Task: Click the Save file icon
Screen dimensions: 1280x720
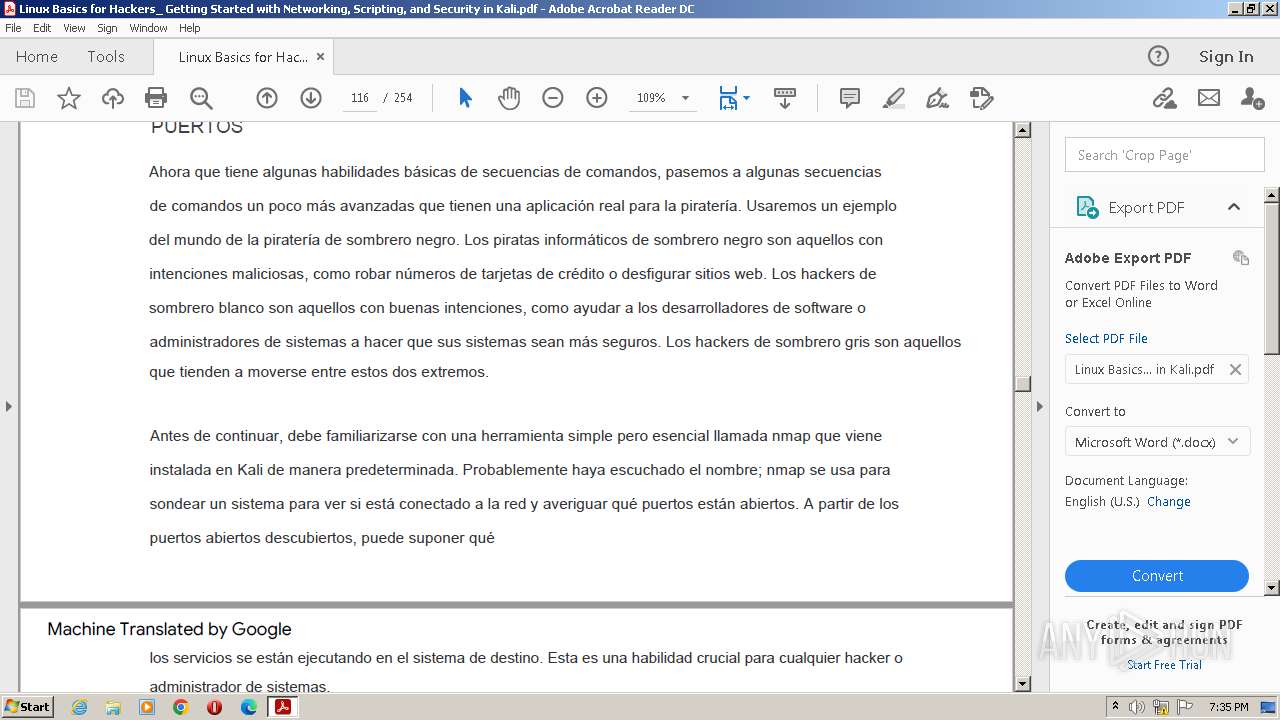Action: tap(25, 98)
